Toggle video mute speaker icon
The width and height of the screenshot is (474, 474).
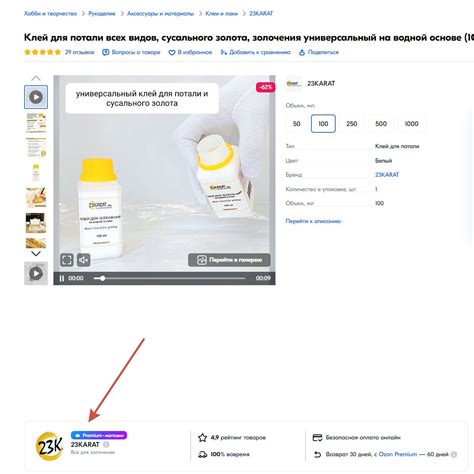pos(84,260)
